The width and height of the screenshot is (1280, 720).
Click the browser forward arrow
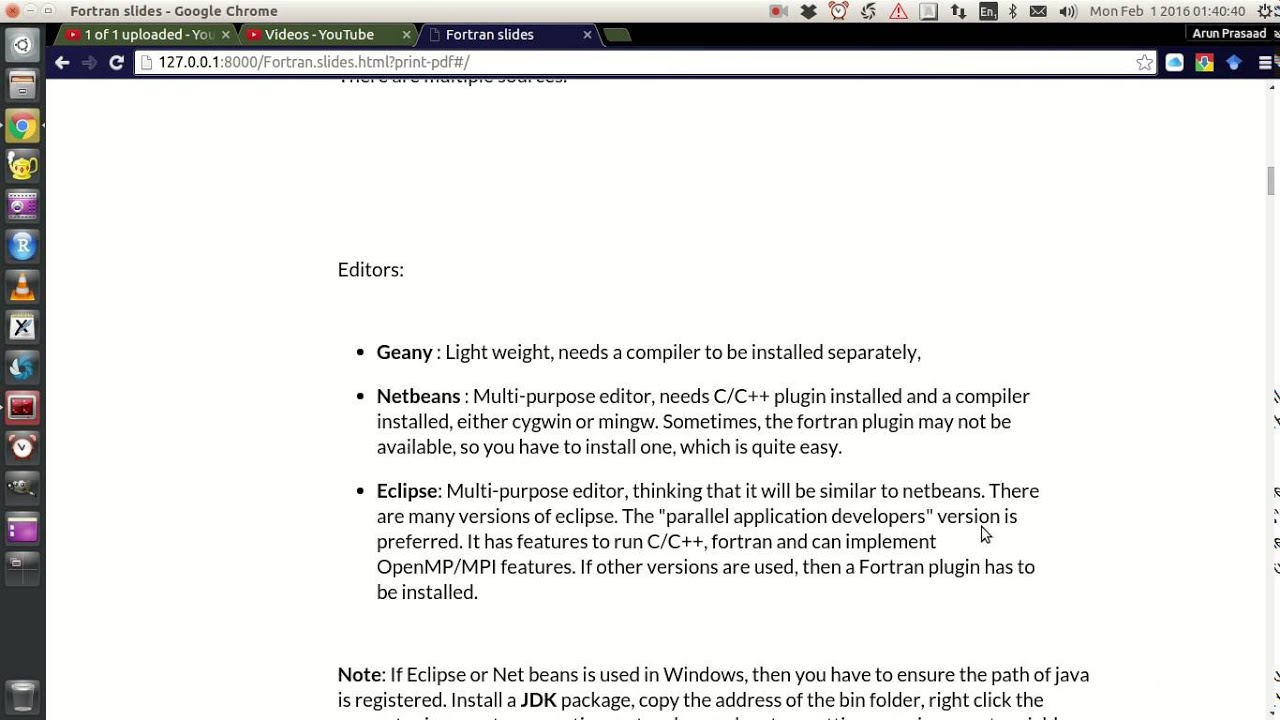click(89, 62)
